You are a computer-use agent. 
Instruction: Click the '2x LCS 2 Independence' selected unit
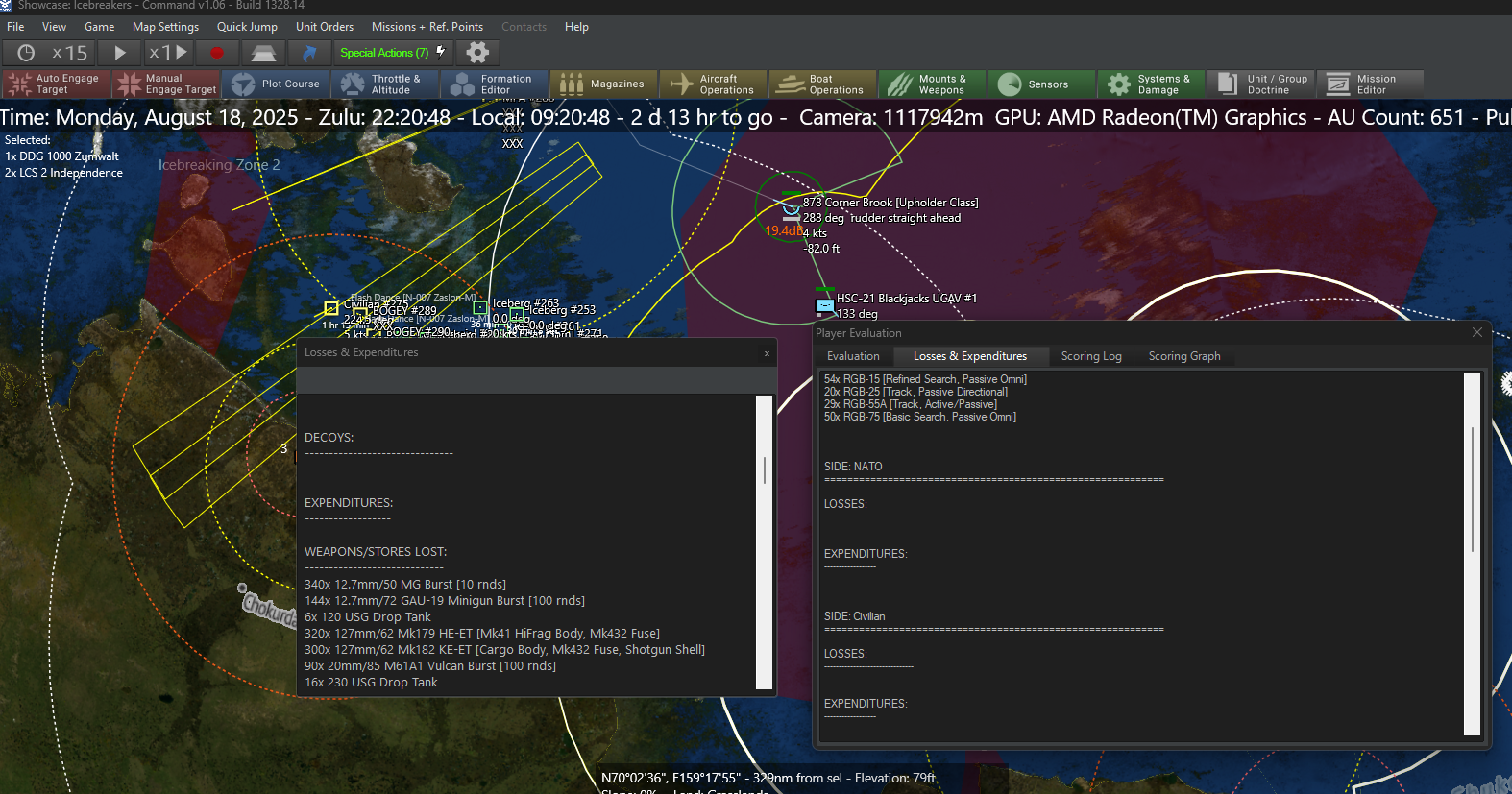pos(63,173)
